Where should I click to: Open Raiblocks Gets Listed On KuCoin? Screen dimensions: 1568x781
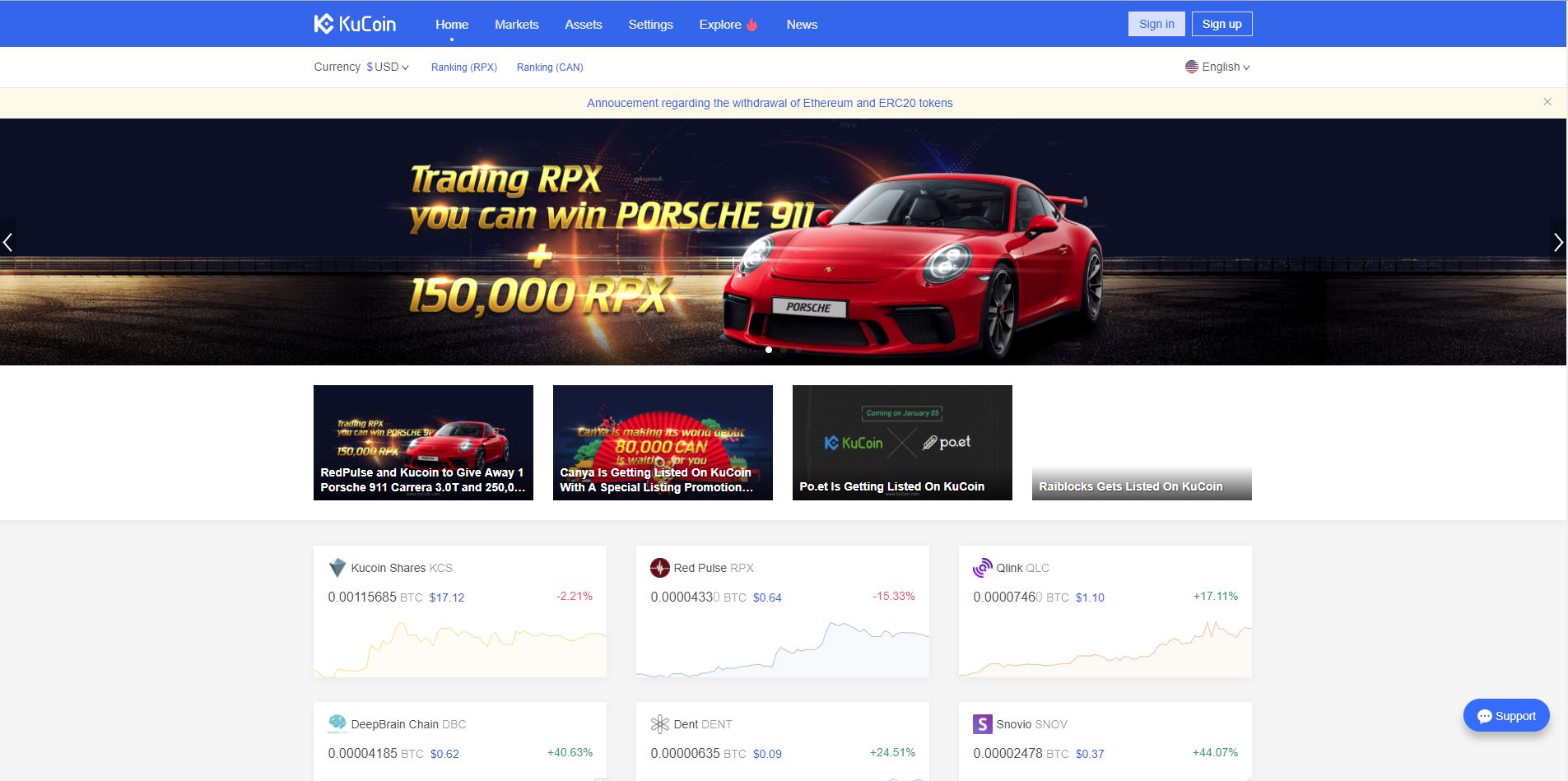(1142, 442)
